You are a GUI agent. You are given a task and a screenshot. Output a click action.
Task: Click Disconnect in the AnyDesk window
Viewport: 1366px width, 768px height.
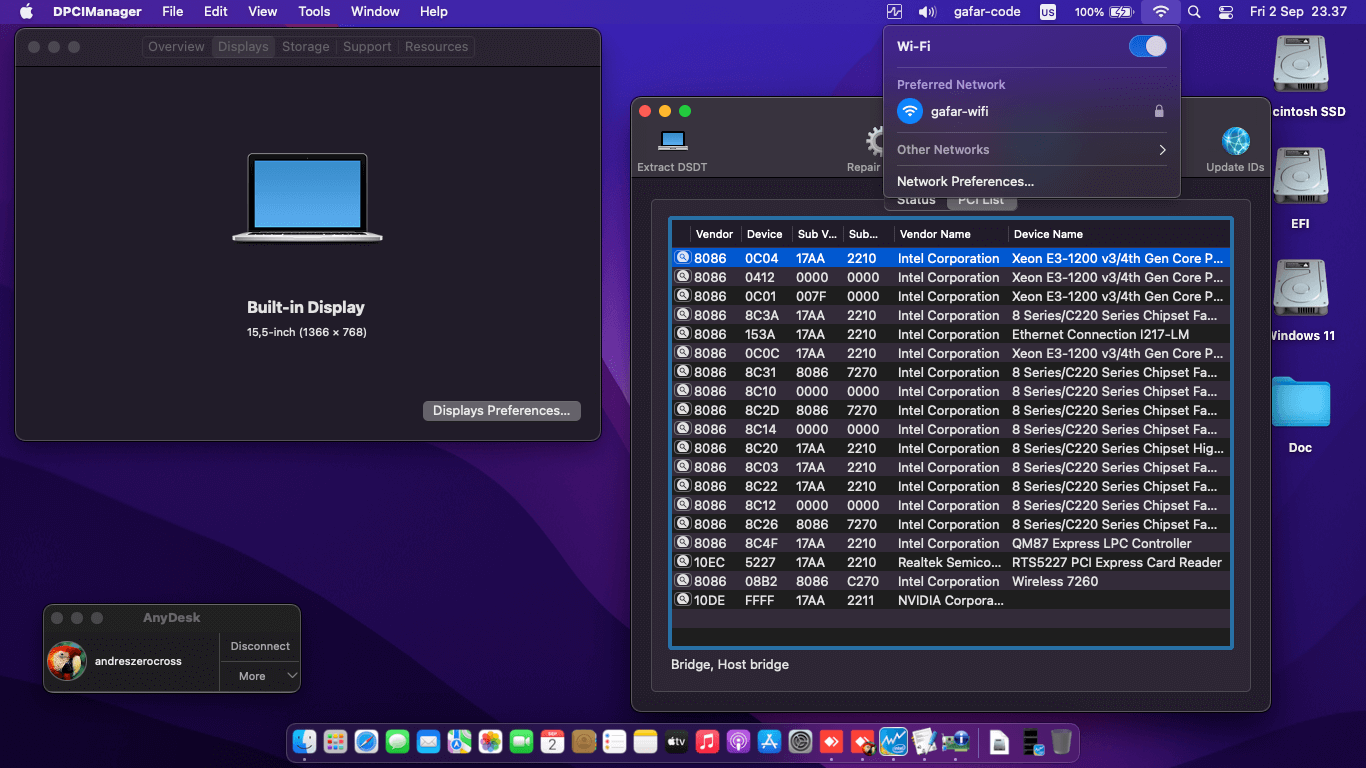click(x=260, y=646)
